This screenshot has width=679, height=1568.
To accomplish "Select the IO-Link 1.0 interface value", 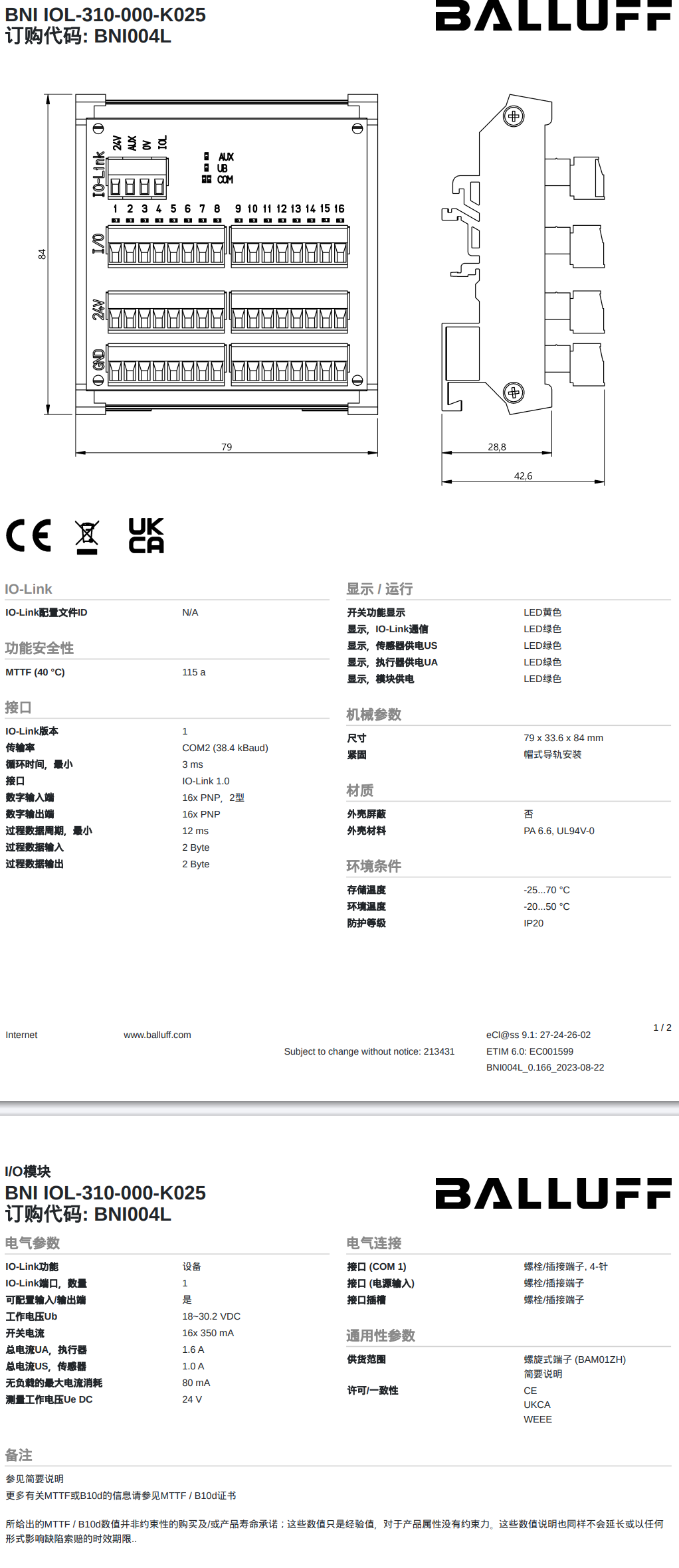I will [x=206, y=781].
